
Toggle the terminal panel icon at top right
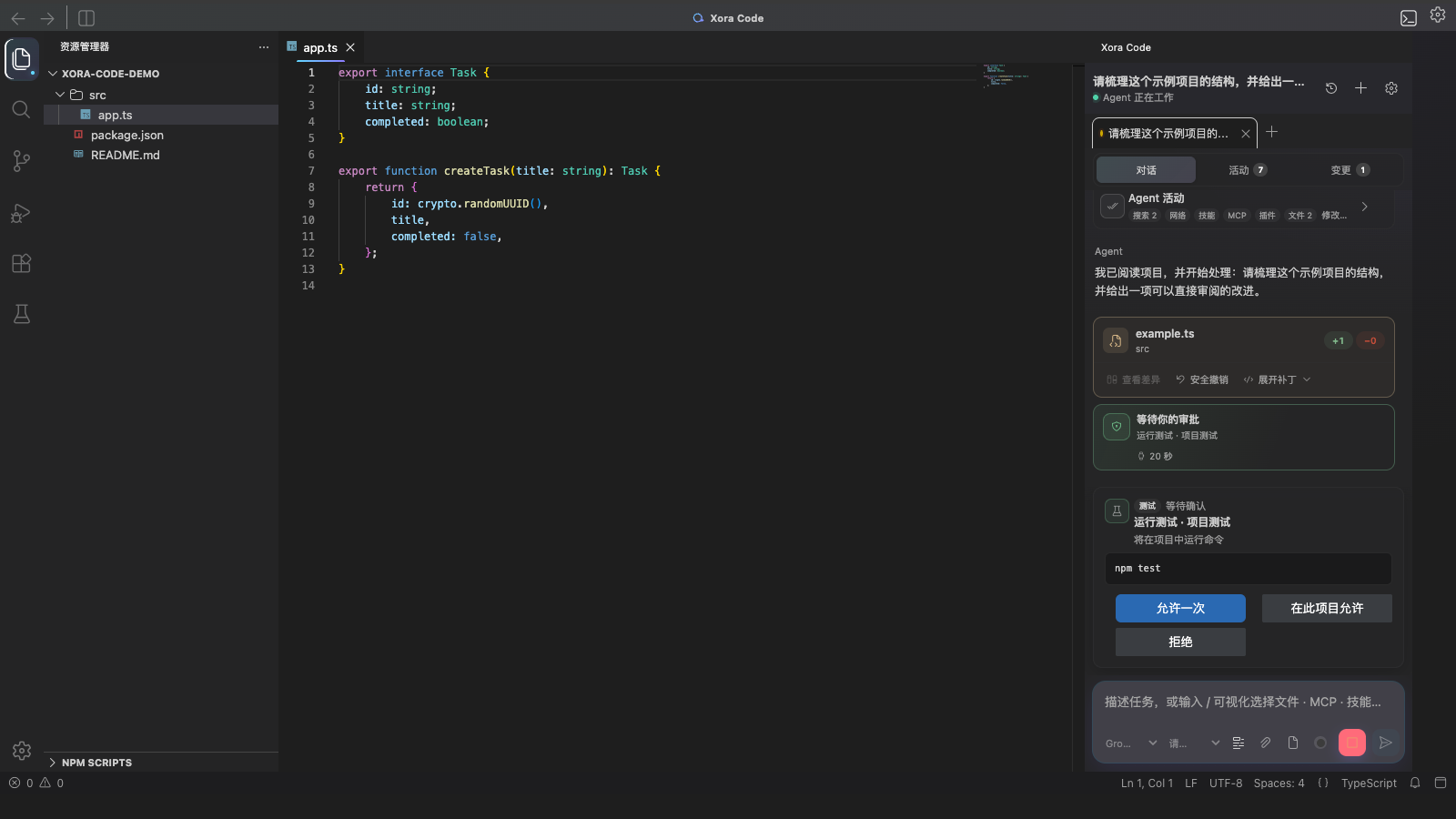1409,18
